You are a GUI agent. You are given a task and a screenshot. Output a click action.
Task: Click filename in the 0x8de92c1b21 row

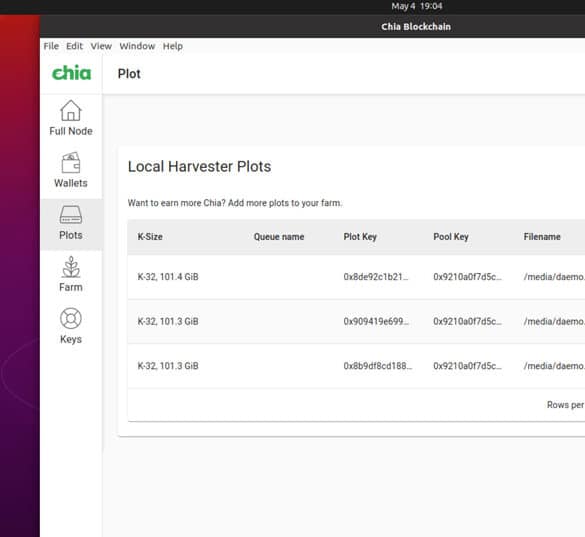tap(554, 277)
